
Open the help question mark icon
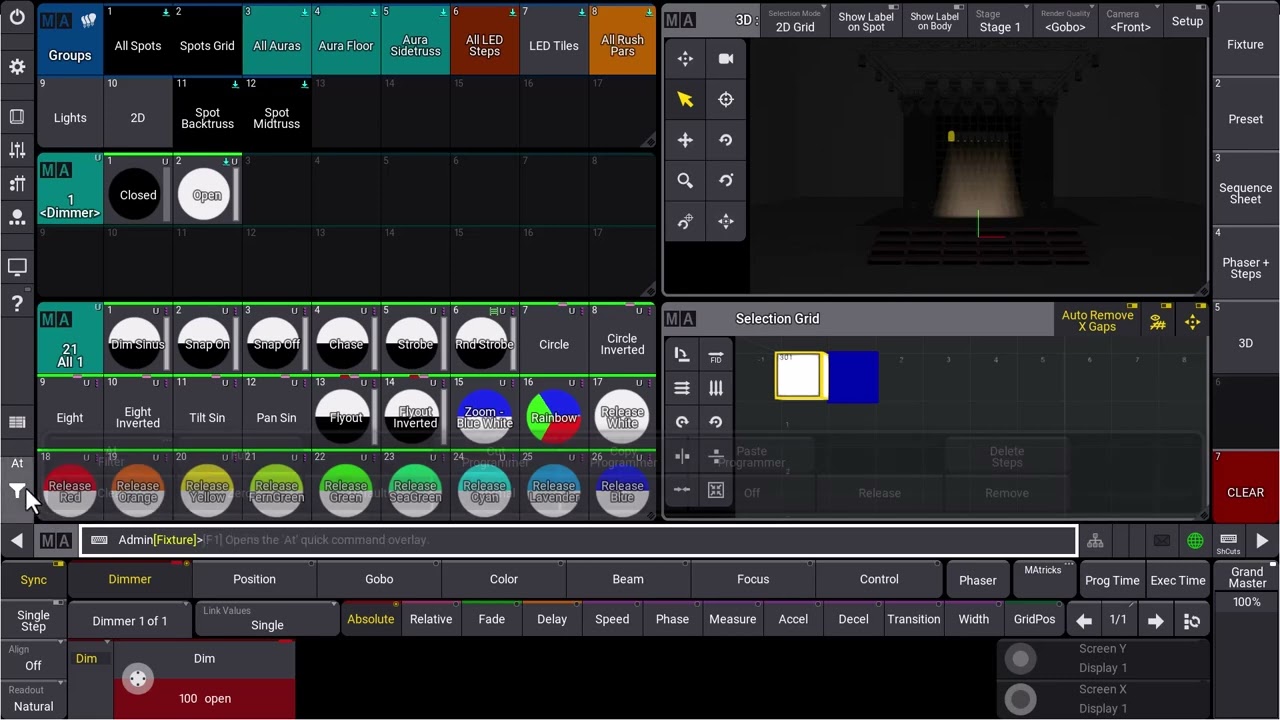tap(17, 304)
